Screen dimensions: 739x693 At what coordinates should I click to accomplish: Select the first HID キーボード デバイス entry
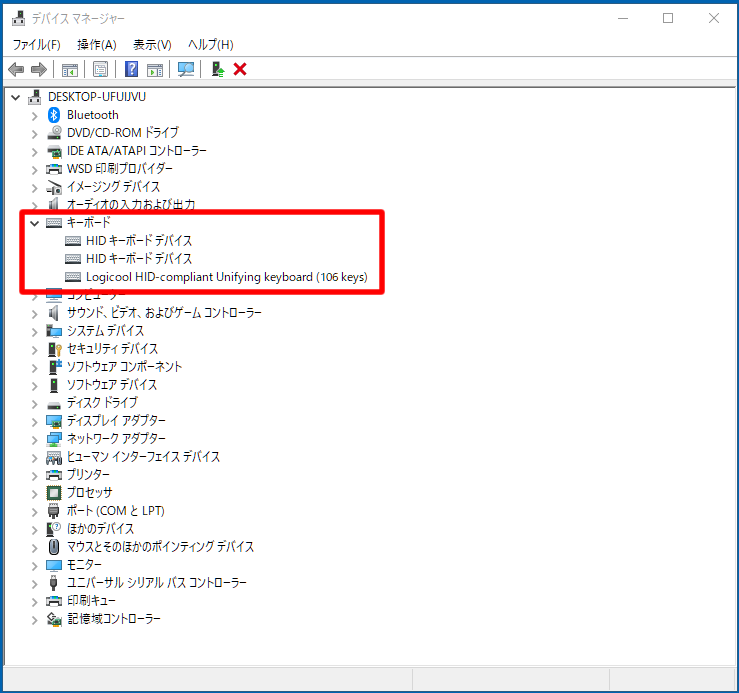coord(138,241)
